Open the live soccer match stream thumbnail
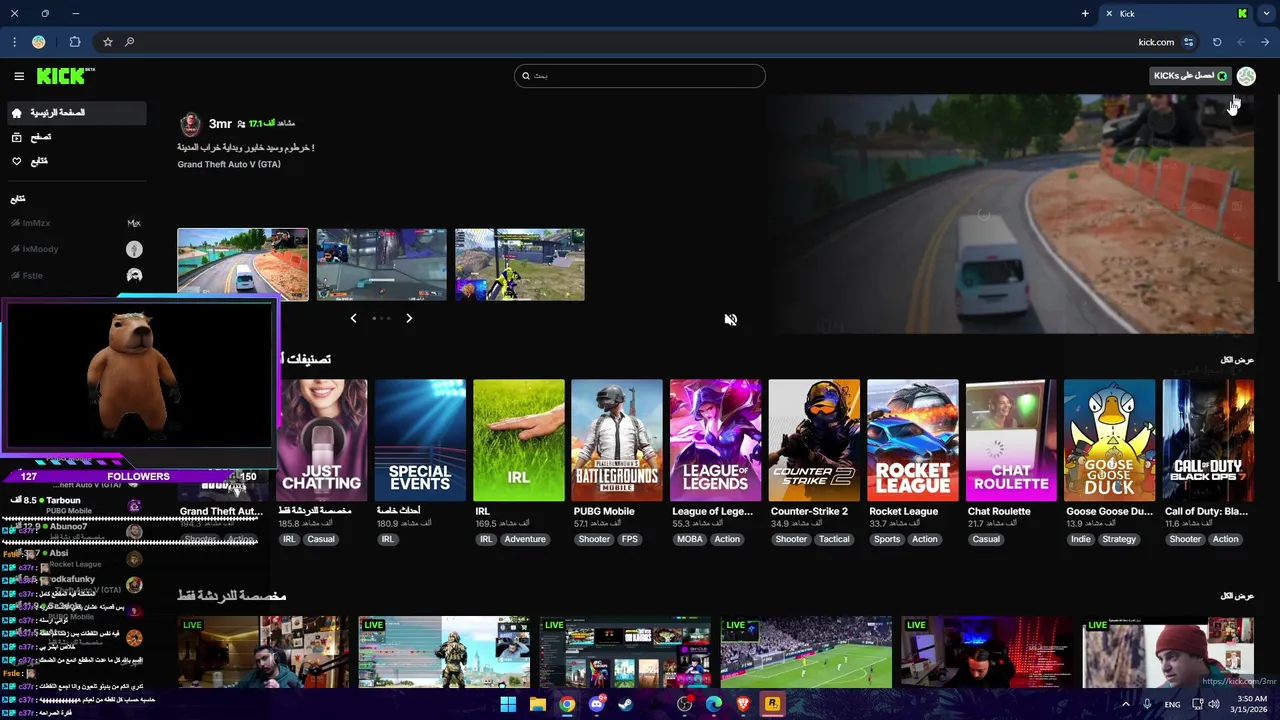The height and width of the screenshot is (720, 1280). (x=806, y=652)
